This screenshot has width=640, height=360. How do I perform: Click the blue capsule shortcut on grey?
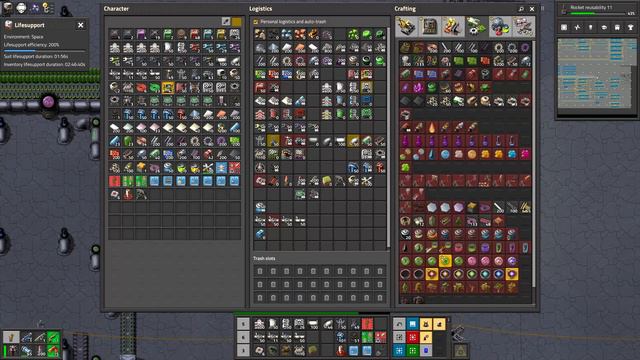click(426, 351)
